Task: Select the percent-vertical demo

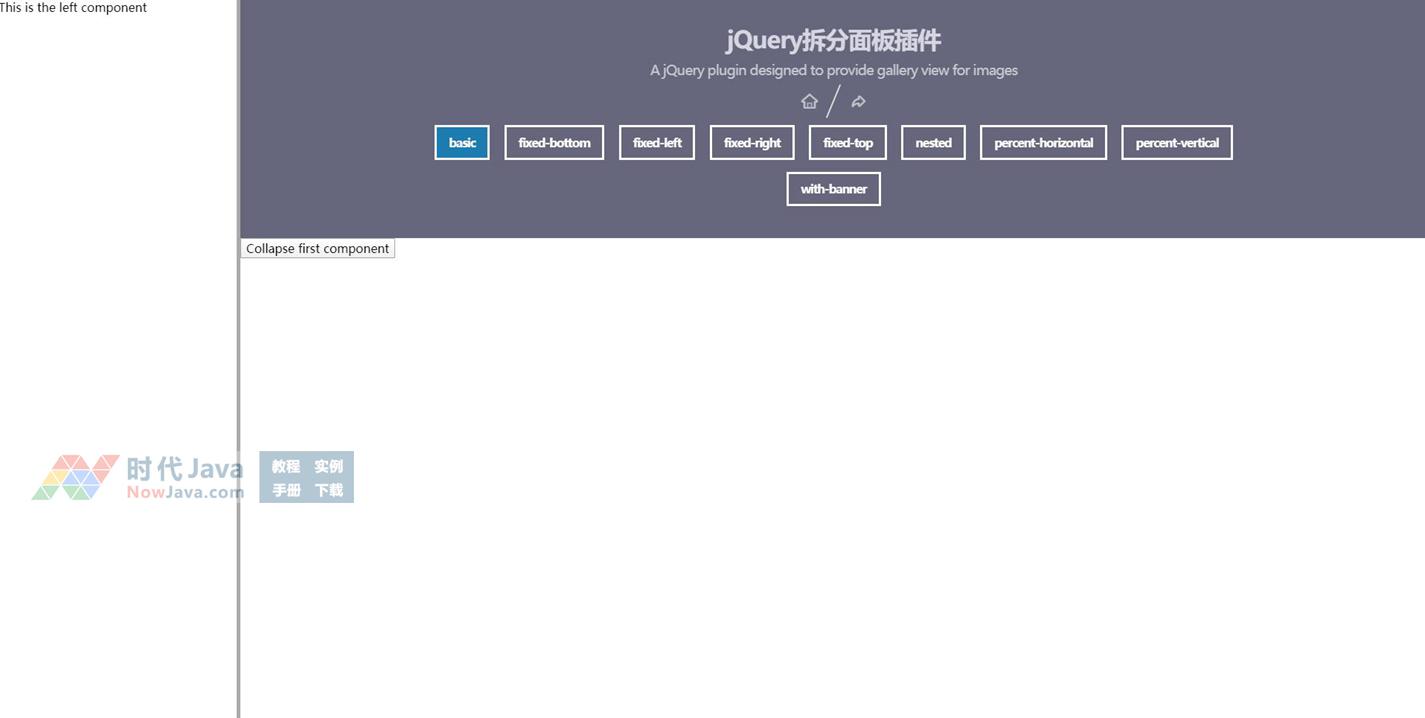Action: pyautogui.click(x=1177, y=143)
